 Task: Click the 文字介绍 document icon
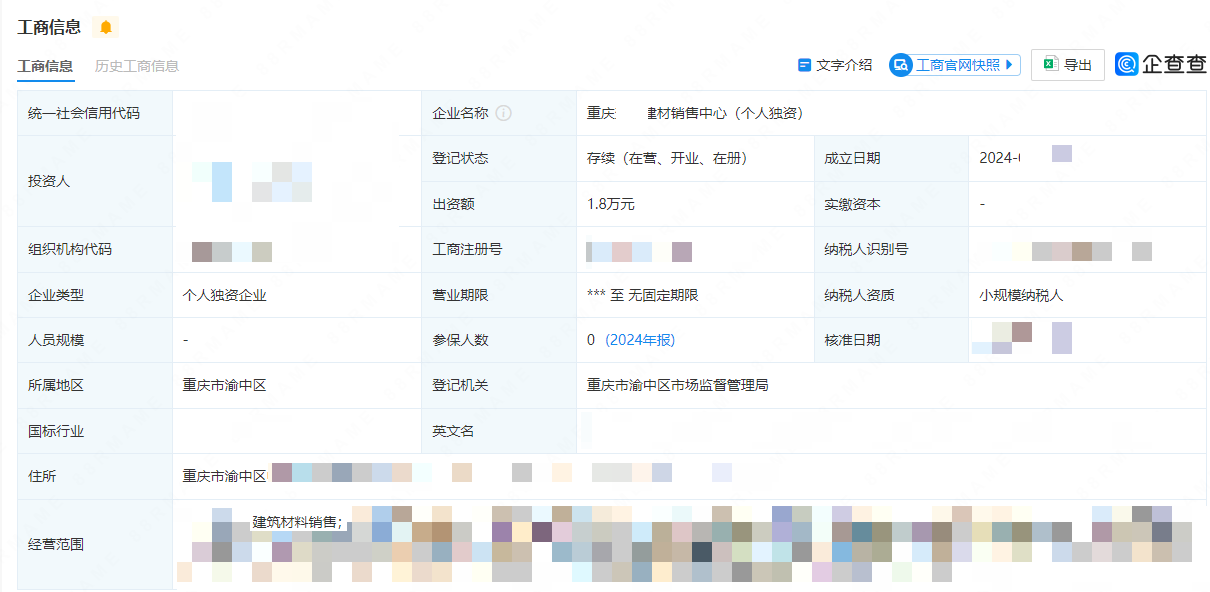coord(804,65)
